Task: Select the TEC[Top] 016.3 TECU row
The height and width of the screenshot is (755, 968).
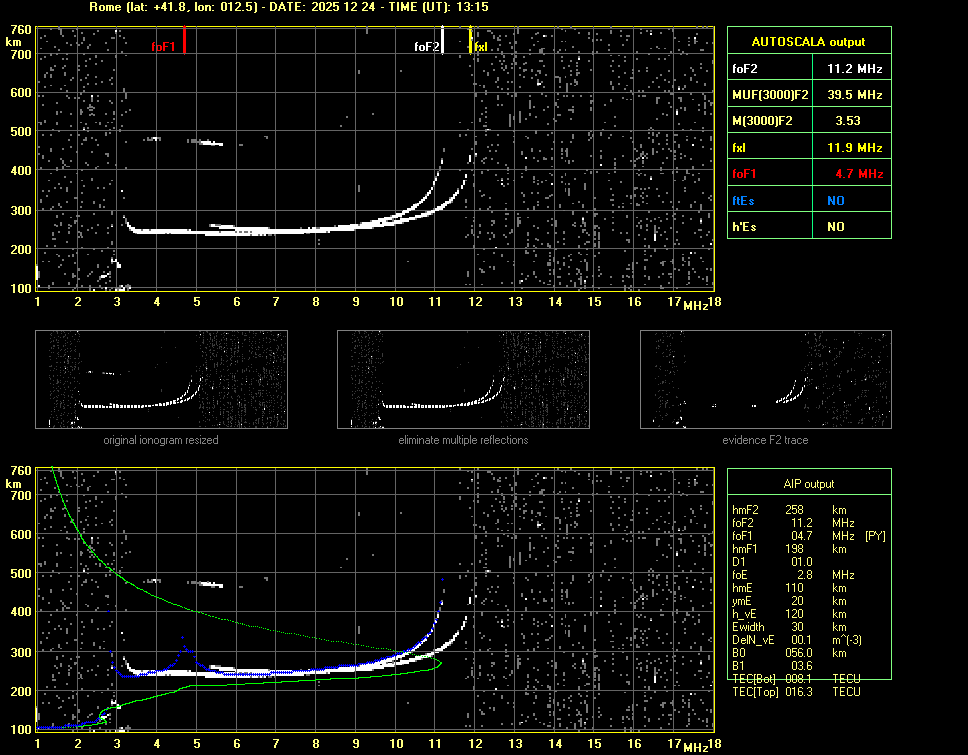Action: click(x=796, y=692)
